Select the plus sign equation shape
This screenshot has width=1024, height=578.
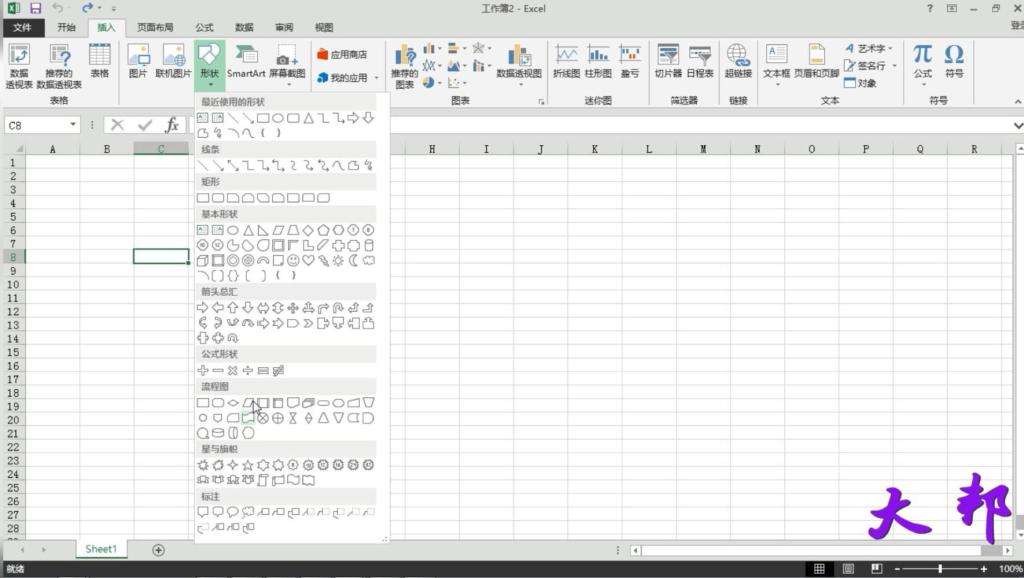click(x=203, y=370)
